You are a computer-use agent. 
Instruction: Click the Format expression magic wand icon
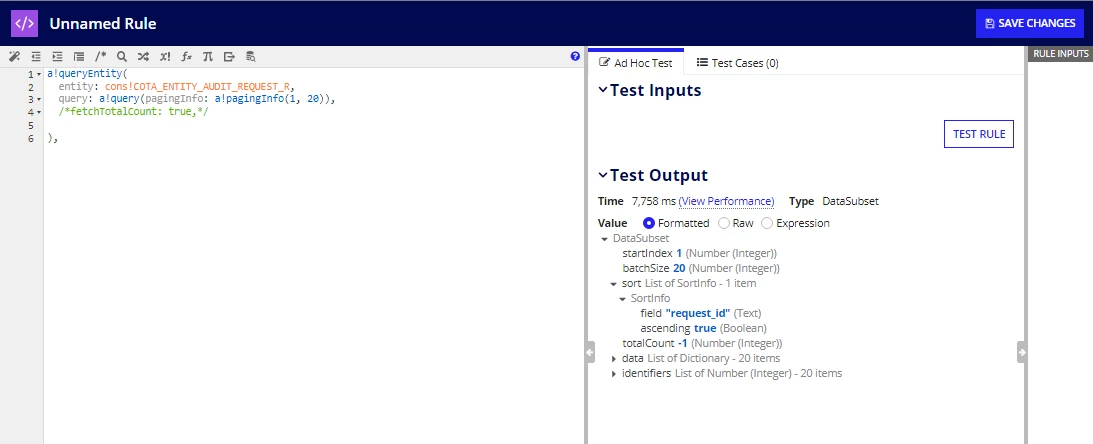[14, 56]
